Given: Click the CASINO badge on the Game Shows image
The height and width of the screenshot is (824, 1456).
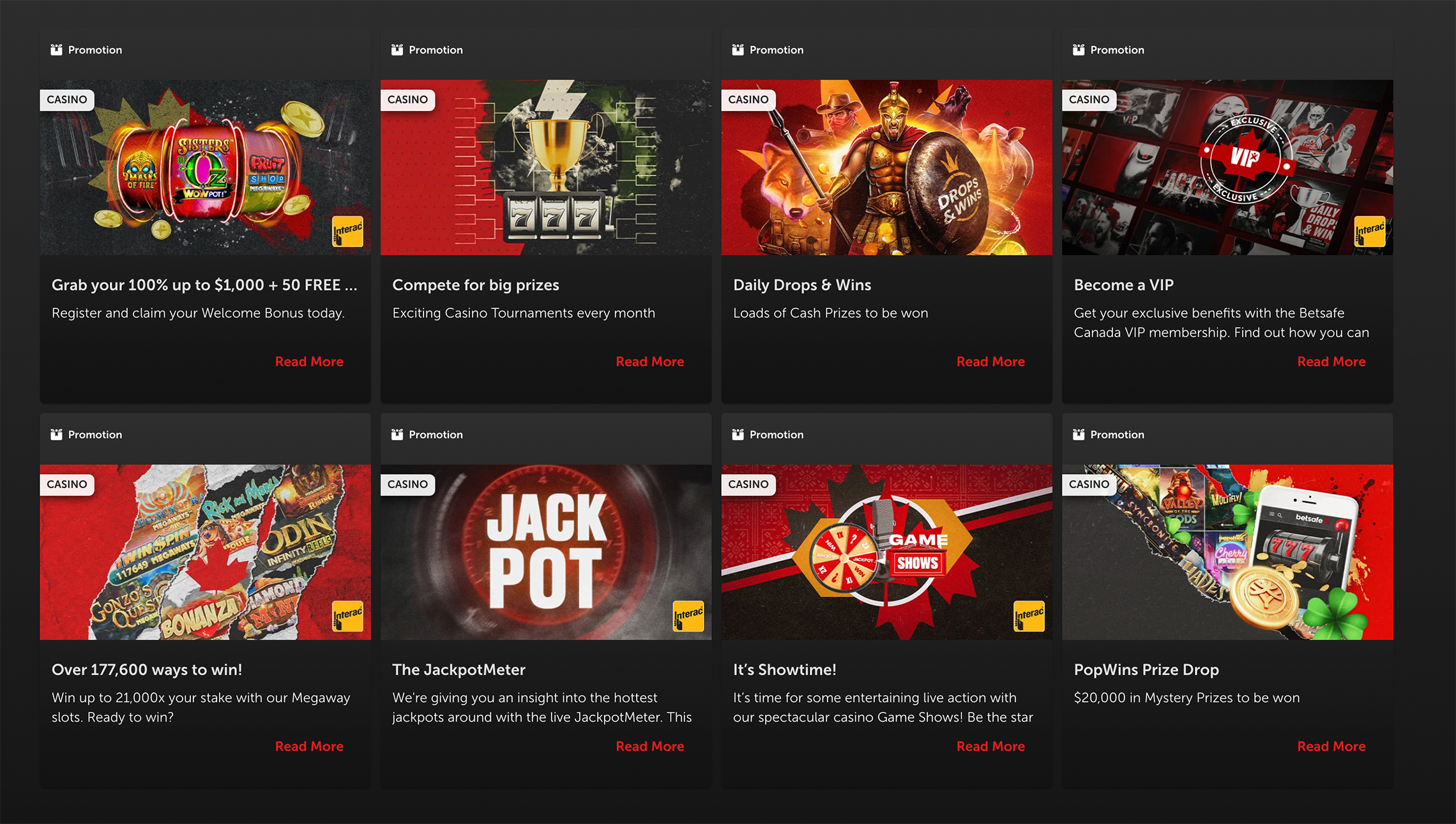Looking at the screenshot, I should 748,484.
